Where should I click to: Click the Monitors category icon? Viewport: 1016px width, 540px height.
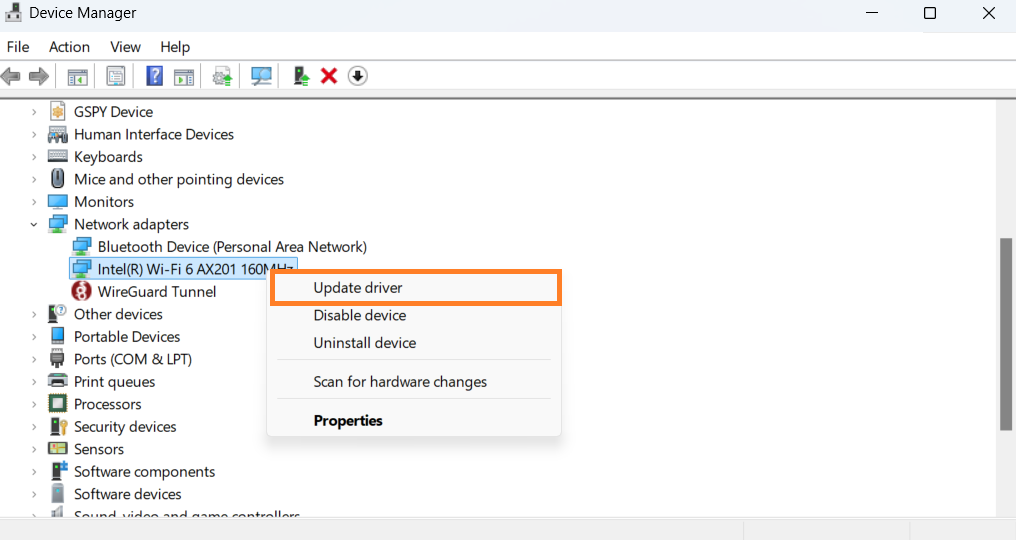[58, 202]
